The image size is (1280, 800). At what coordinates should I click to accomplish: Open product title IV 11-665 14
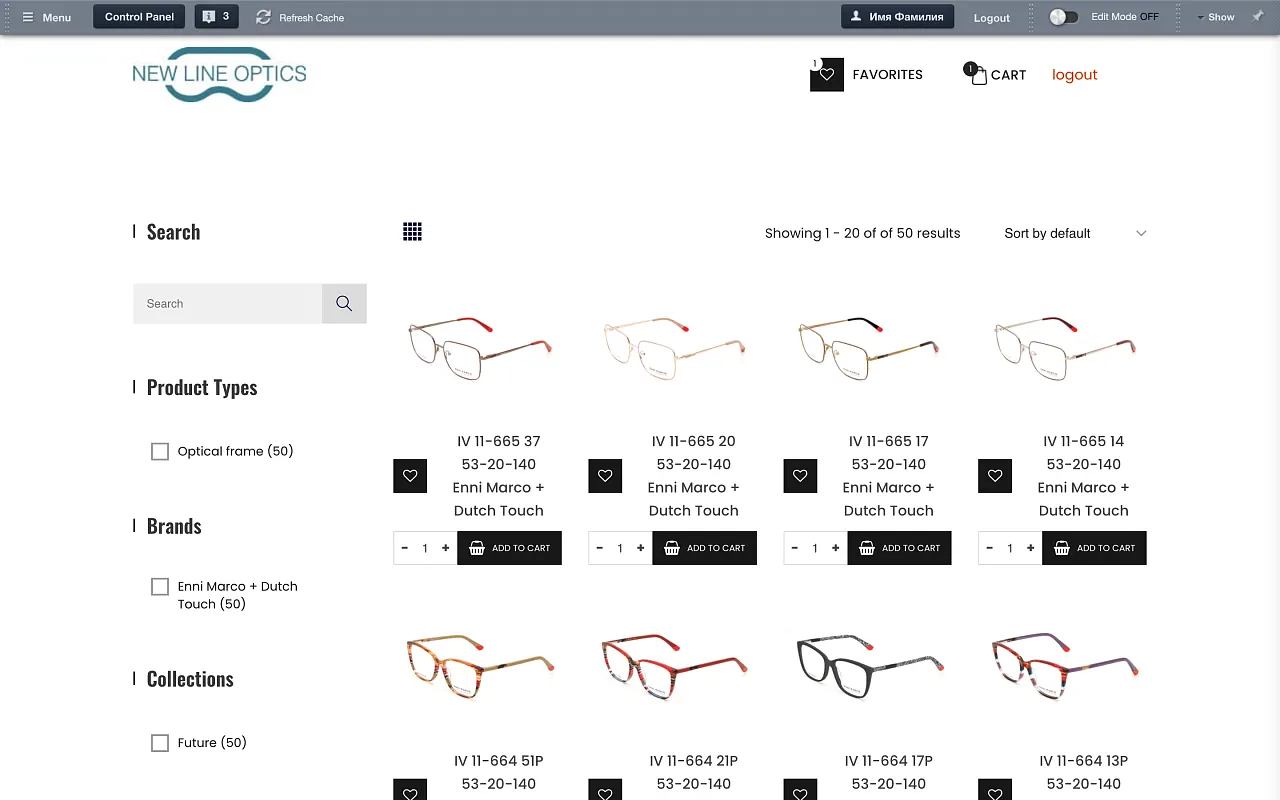[x=1083, y=476]
